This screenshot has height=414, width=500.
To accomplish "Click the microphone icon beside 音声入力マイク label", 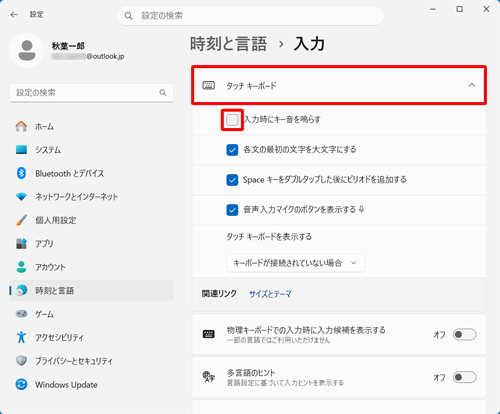I will pyautogui.click(x=361, y=209).
